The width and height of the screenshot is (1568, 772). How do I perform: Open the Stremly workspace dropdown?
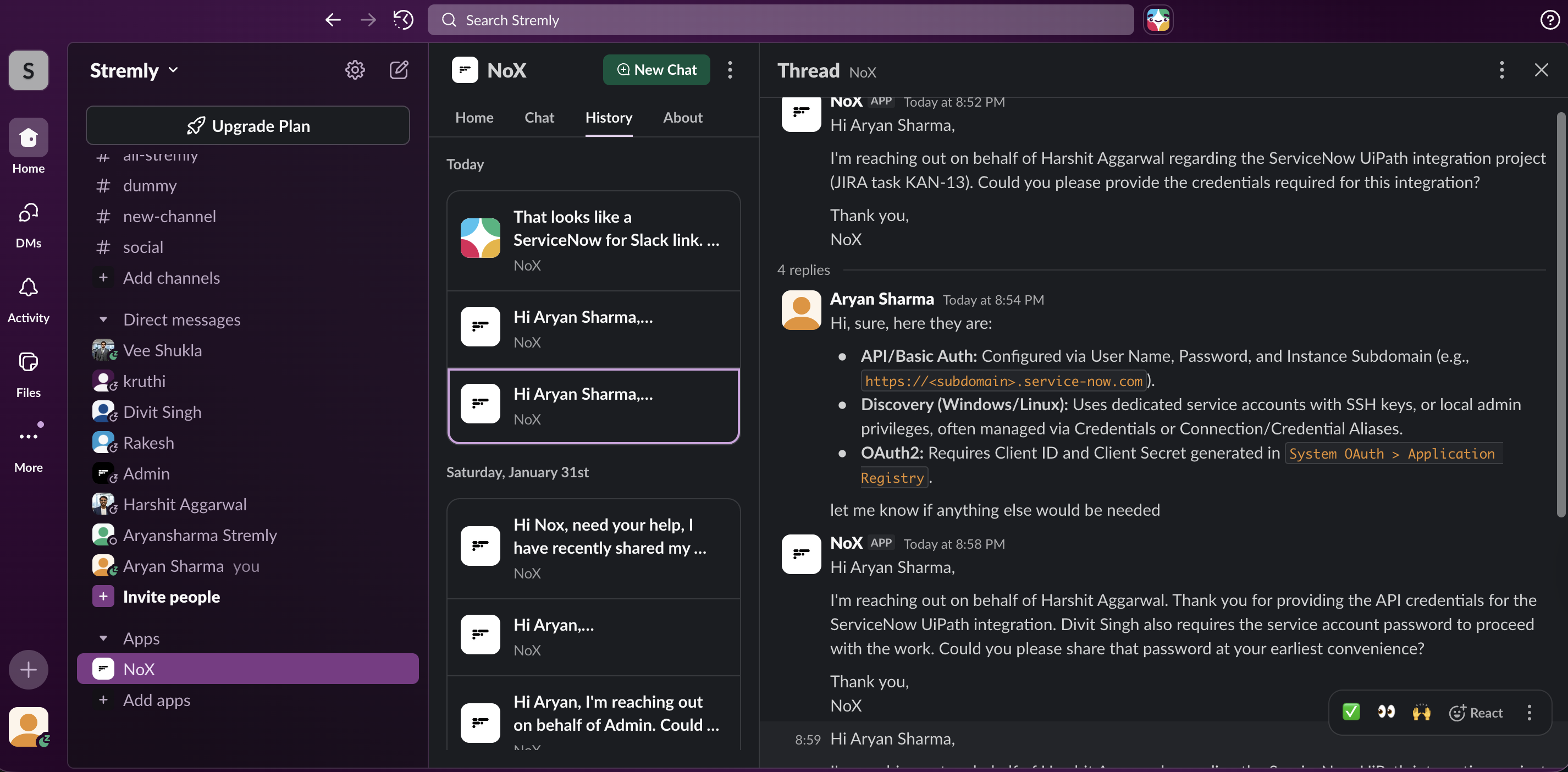point(135,70)
